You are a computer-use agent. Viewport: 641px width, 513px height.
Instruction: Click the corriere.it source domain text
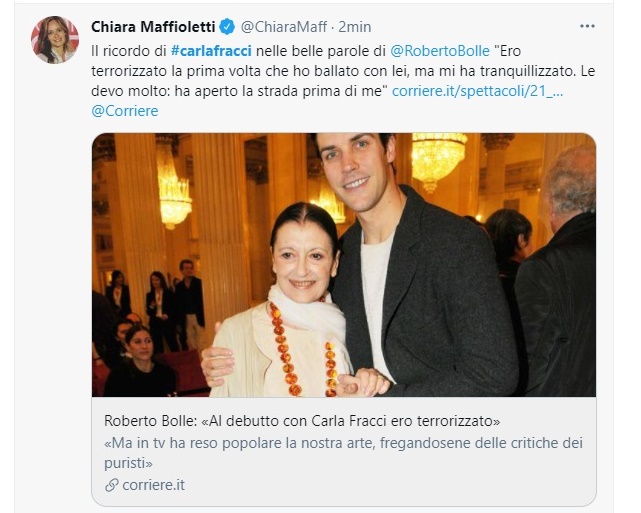pyautogui.click(x=153, y=485)
